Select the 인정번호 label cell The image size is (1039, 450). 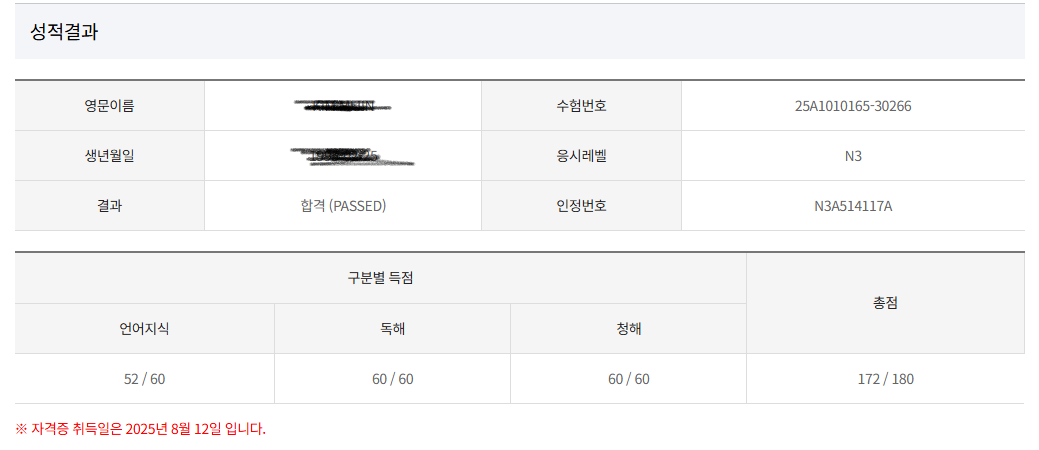click(581, 205)
